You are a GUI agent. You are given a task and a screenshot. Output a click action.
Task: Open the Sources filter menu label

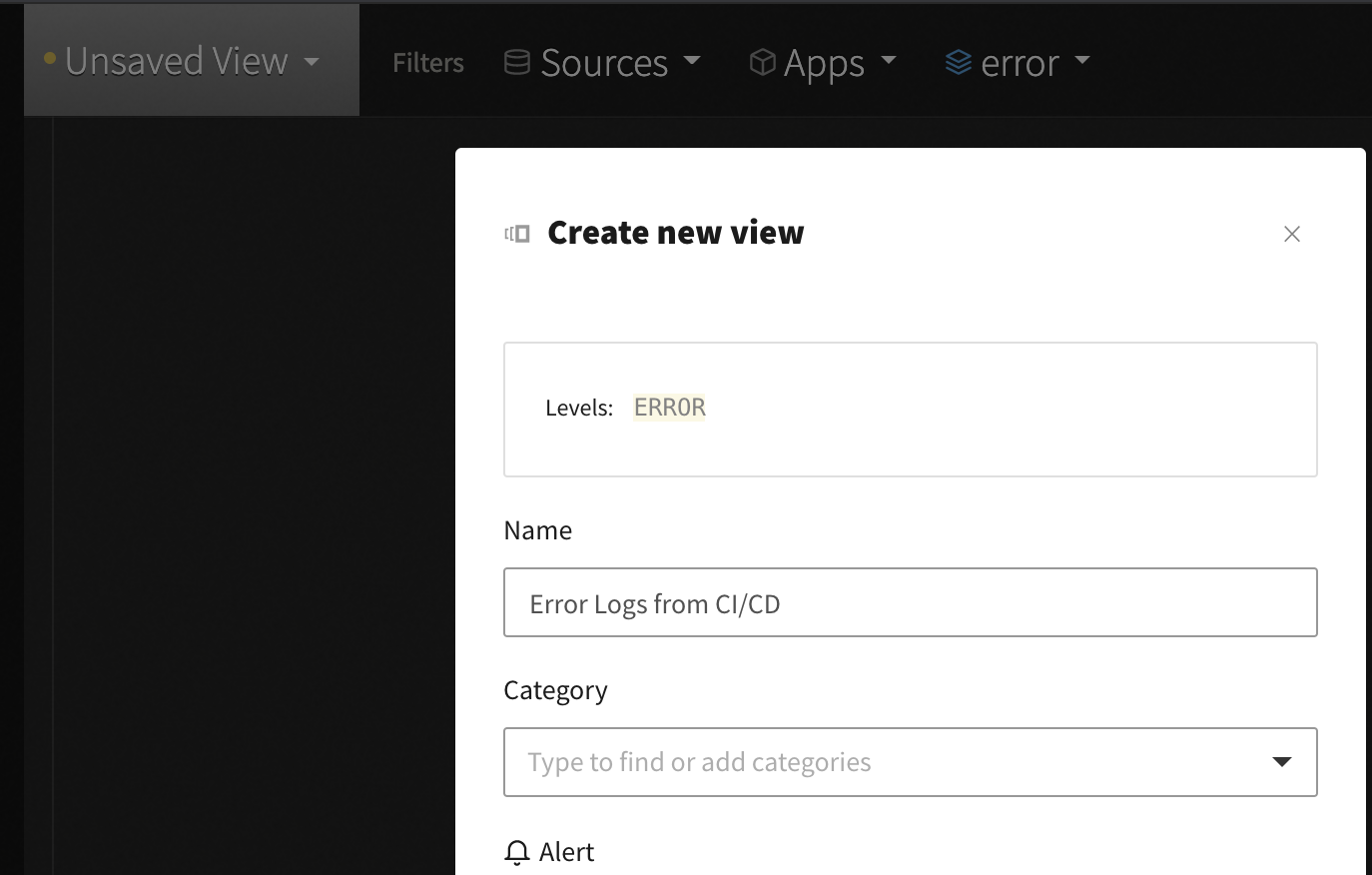coord(603,63)
